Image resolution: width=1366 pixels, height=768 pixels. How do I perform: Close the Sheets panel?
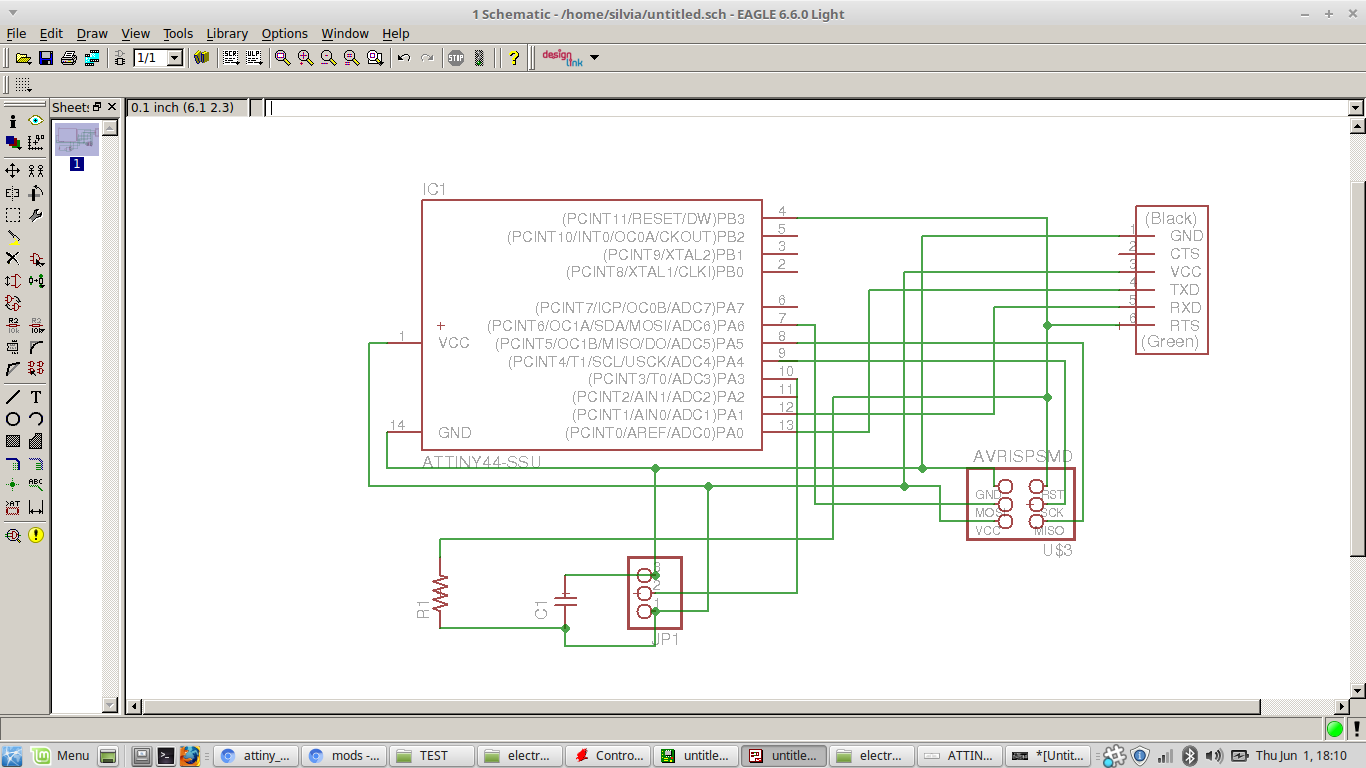click(x=112, y=107)
